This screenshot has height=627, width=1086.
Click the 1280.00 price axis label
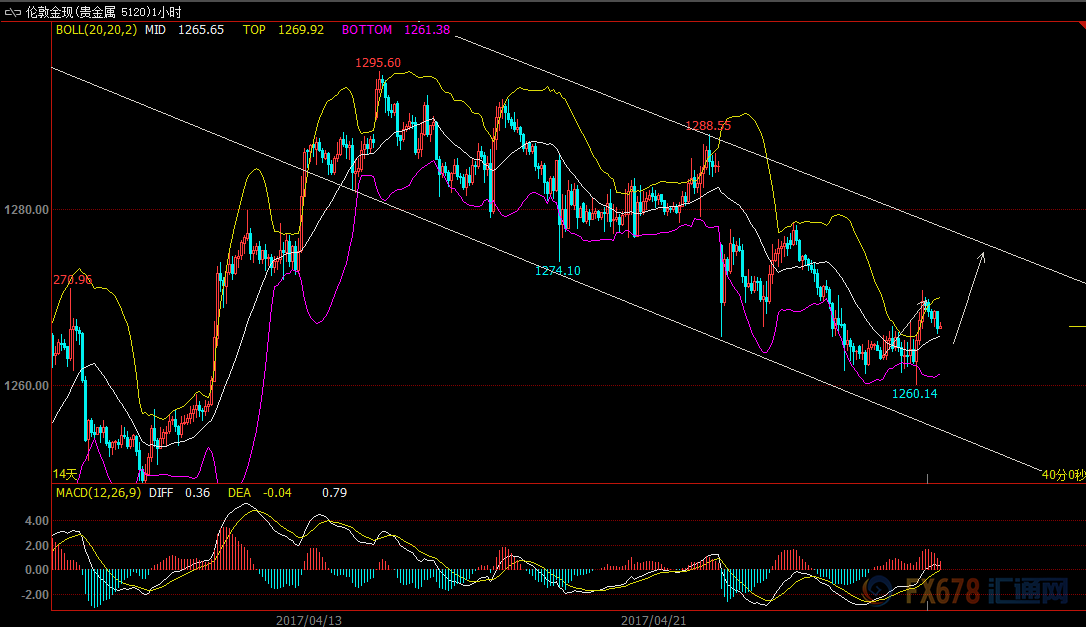tap(27, 210)
